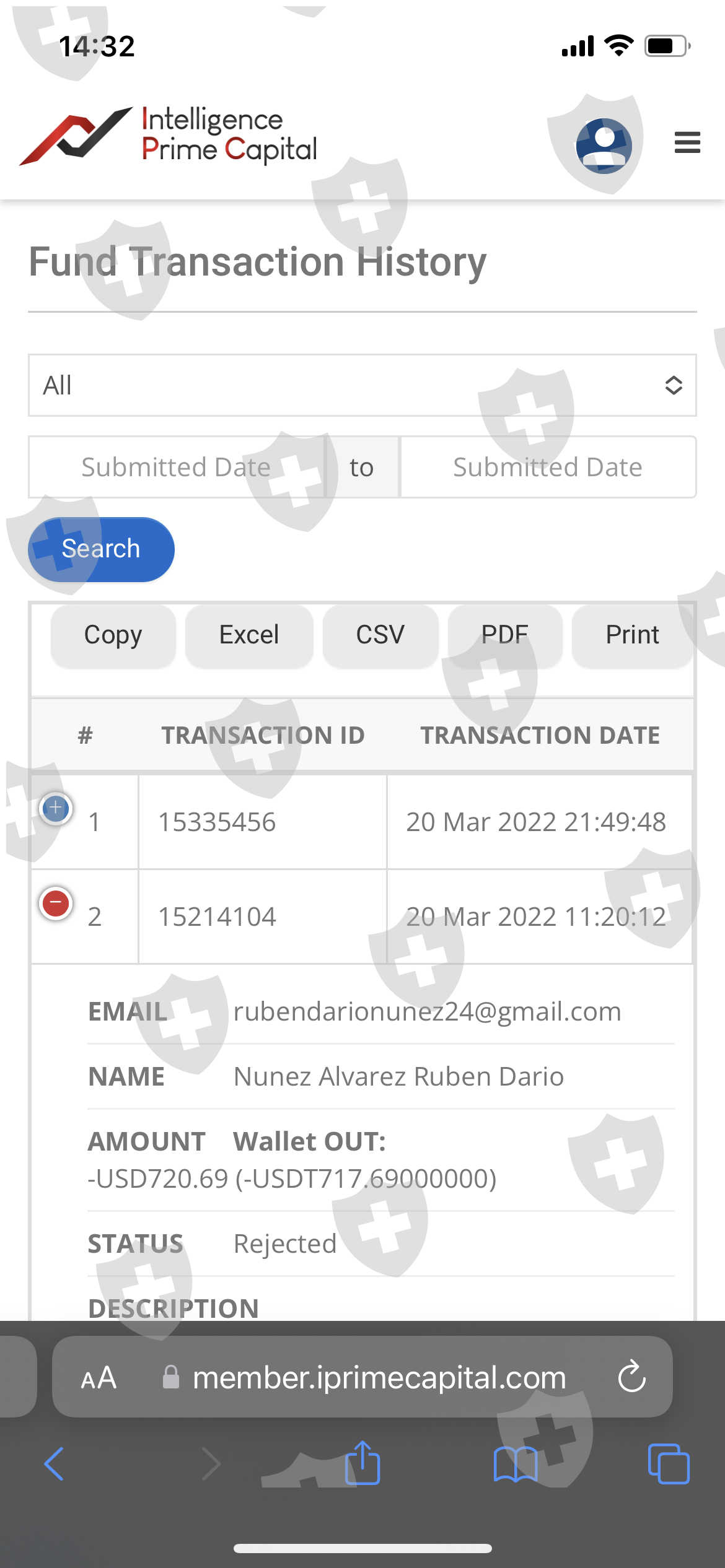Select date 20 Mar 2022 11:20:12
Image resolution: width=725 pixels, height=1568 pixels.
point(536,917)
